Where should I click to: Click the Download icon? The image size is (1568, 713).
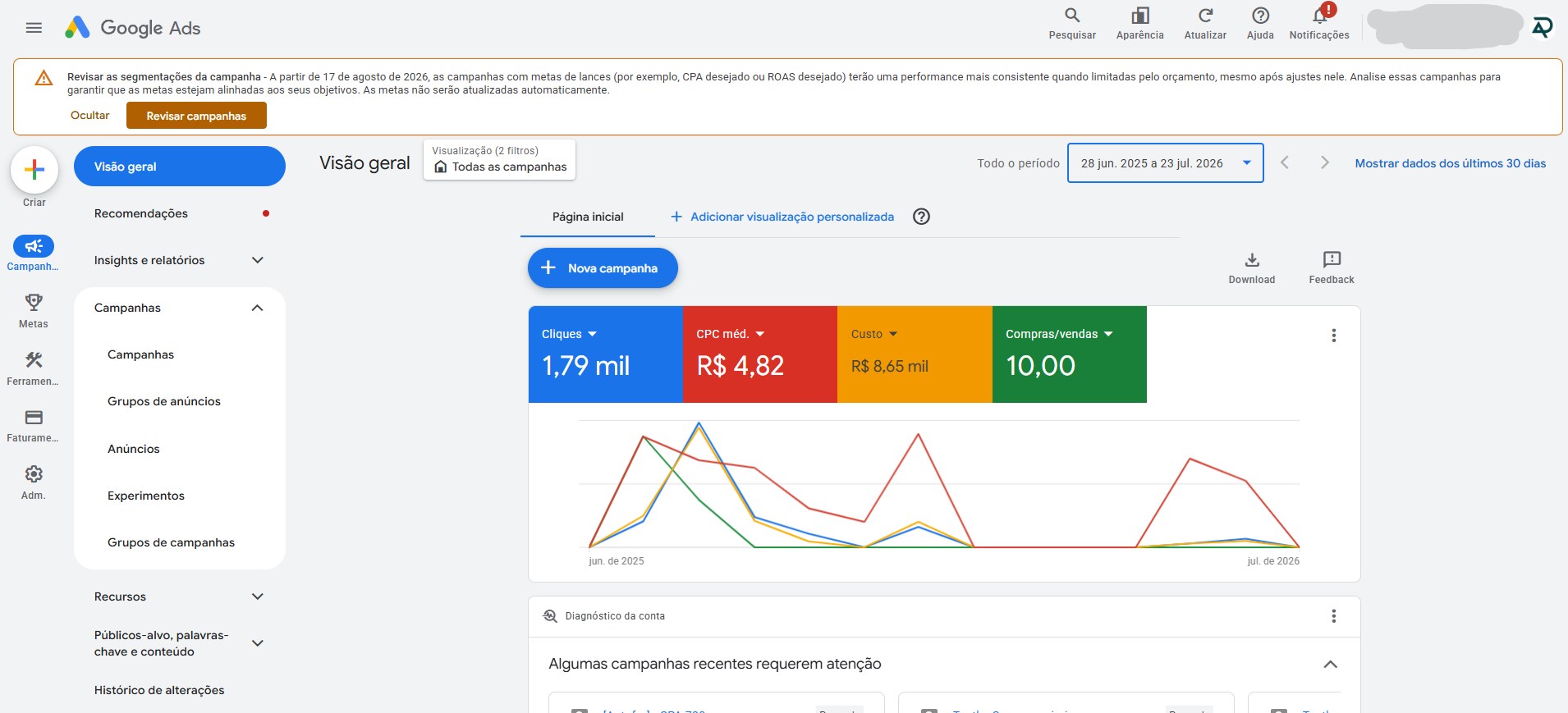[1252, 260]
